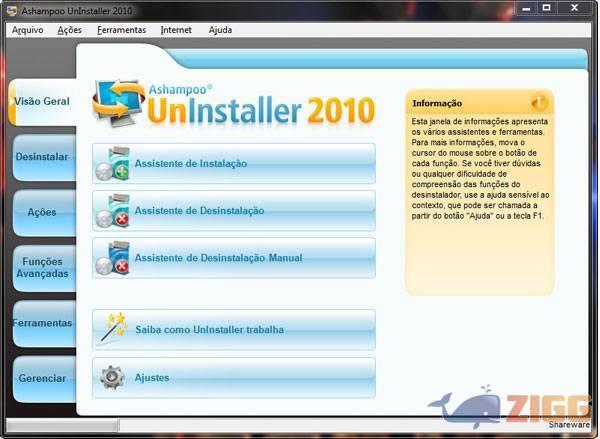Click the magic wand stars icon
600x439 pixels.
coord(114,328)
